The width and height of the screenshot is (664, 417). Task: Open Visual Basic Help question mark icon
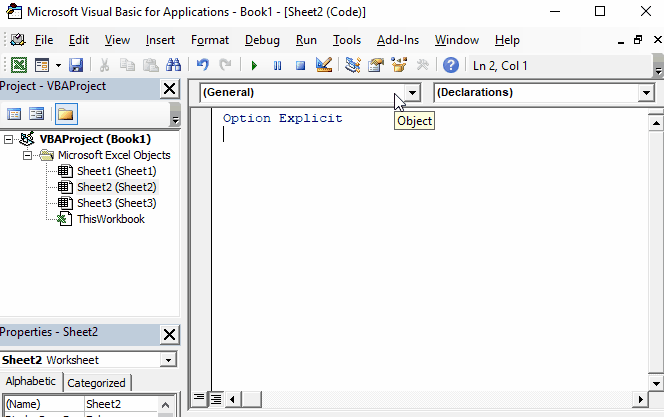point(451,65)
